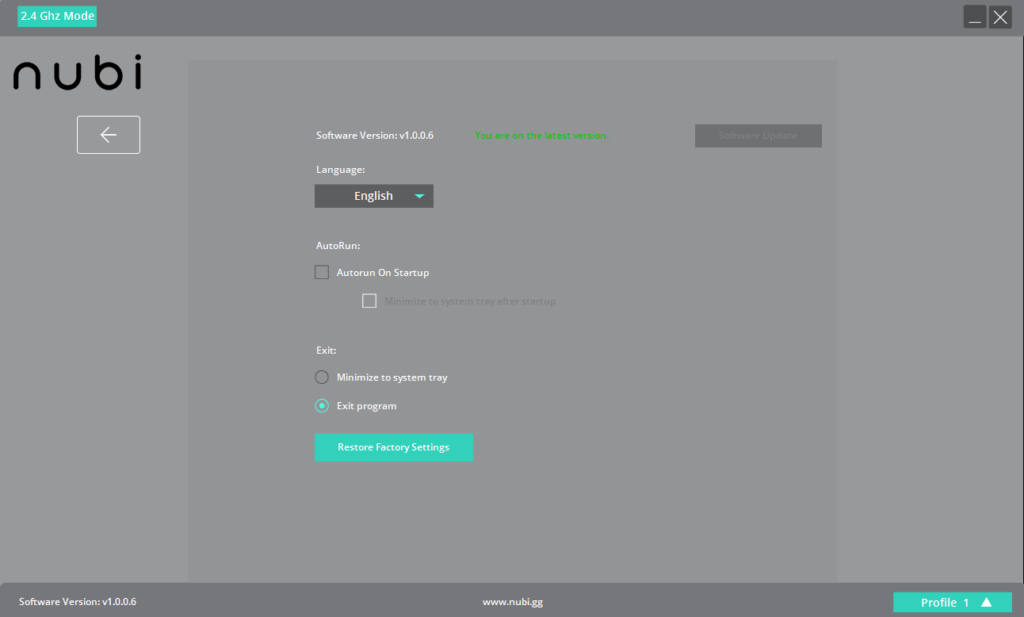Close the nubi window
1024x617 pixels.
[1000, 17]
